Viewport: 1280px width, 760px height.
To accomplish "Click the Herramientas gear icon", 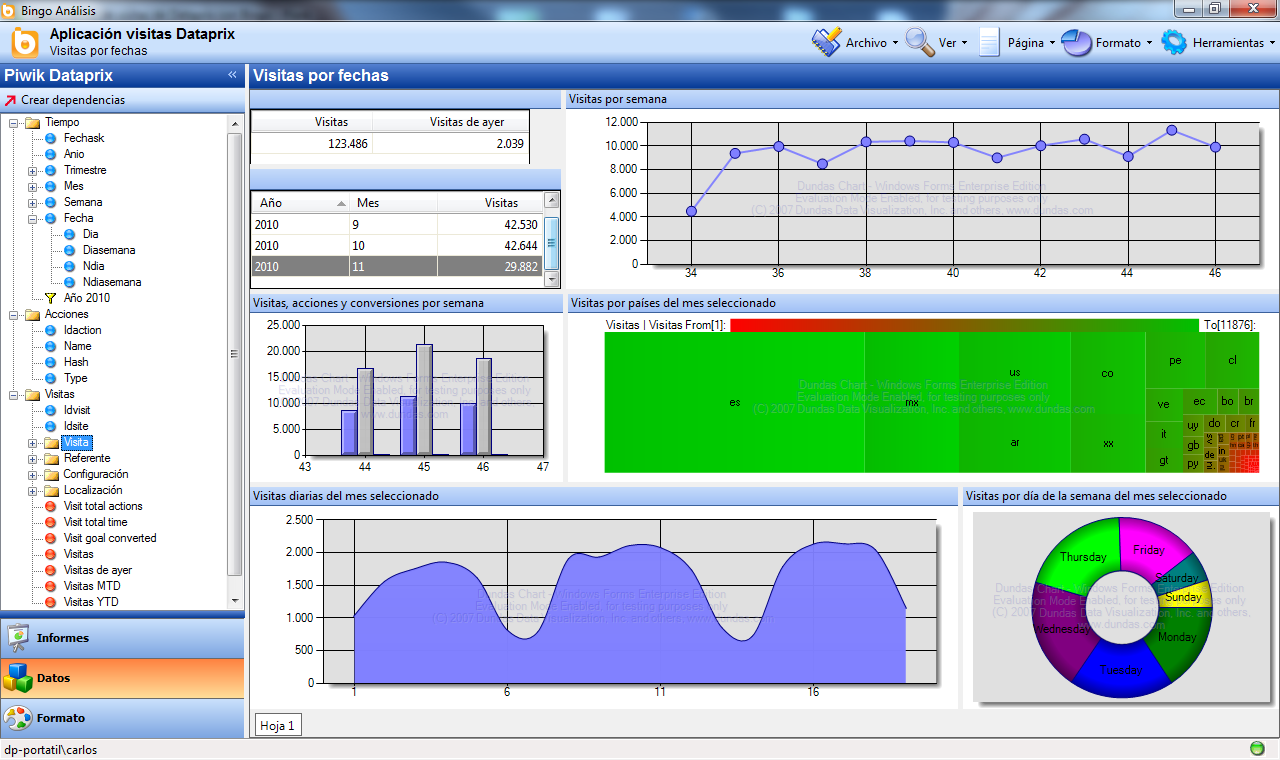I will [1173, 42].
